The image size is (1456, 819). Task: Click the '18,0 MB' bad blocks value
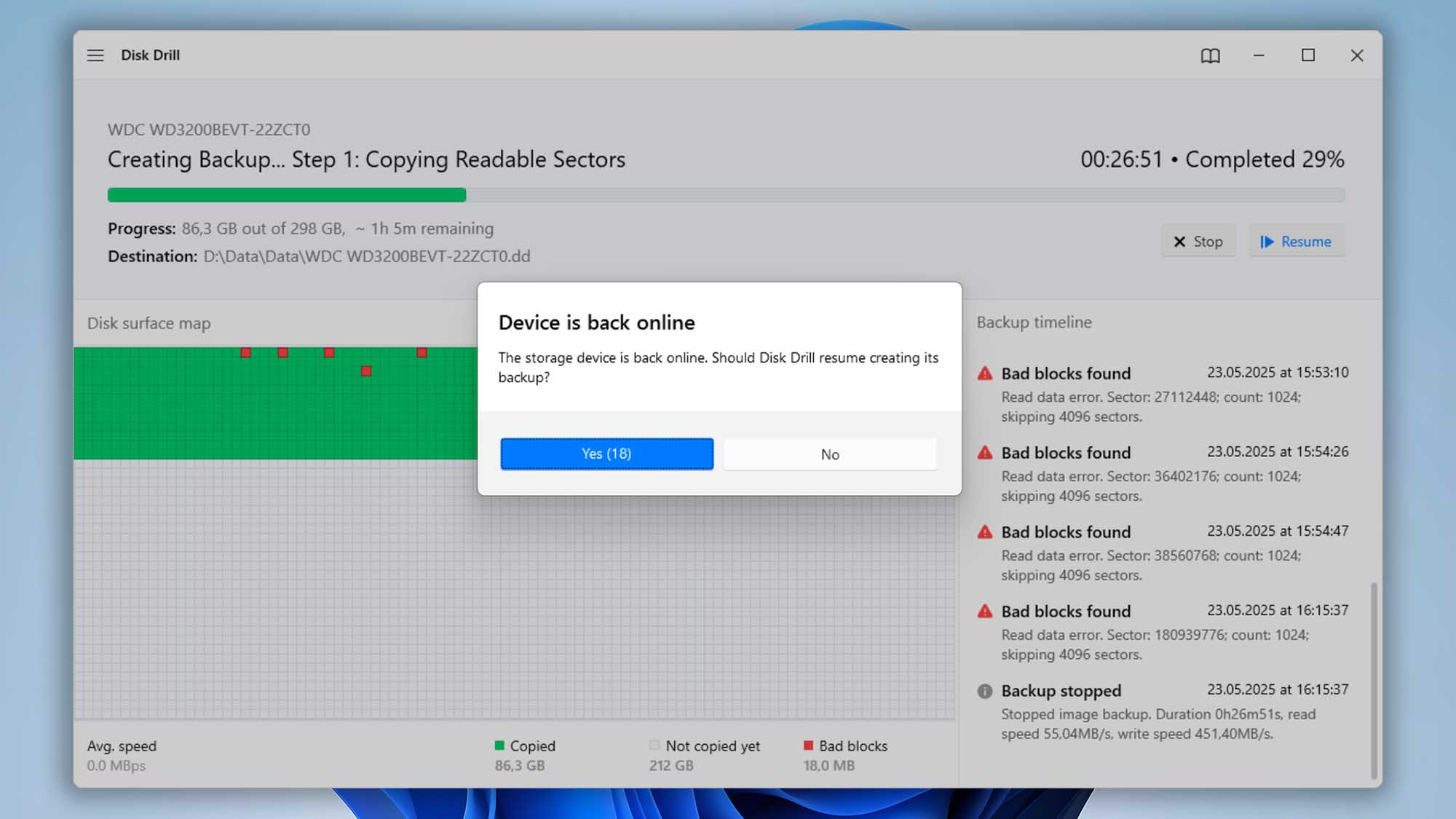(x=829, y=766)
